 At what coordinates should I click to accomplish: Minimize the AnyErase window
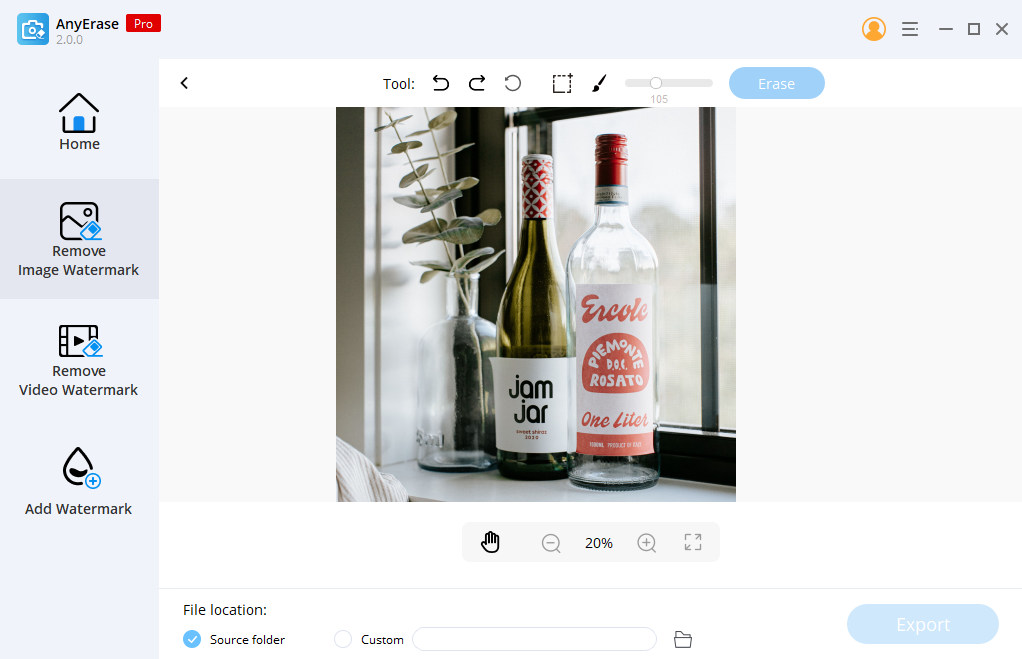coord(946,29)
